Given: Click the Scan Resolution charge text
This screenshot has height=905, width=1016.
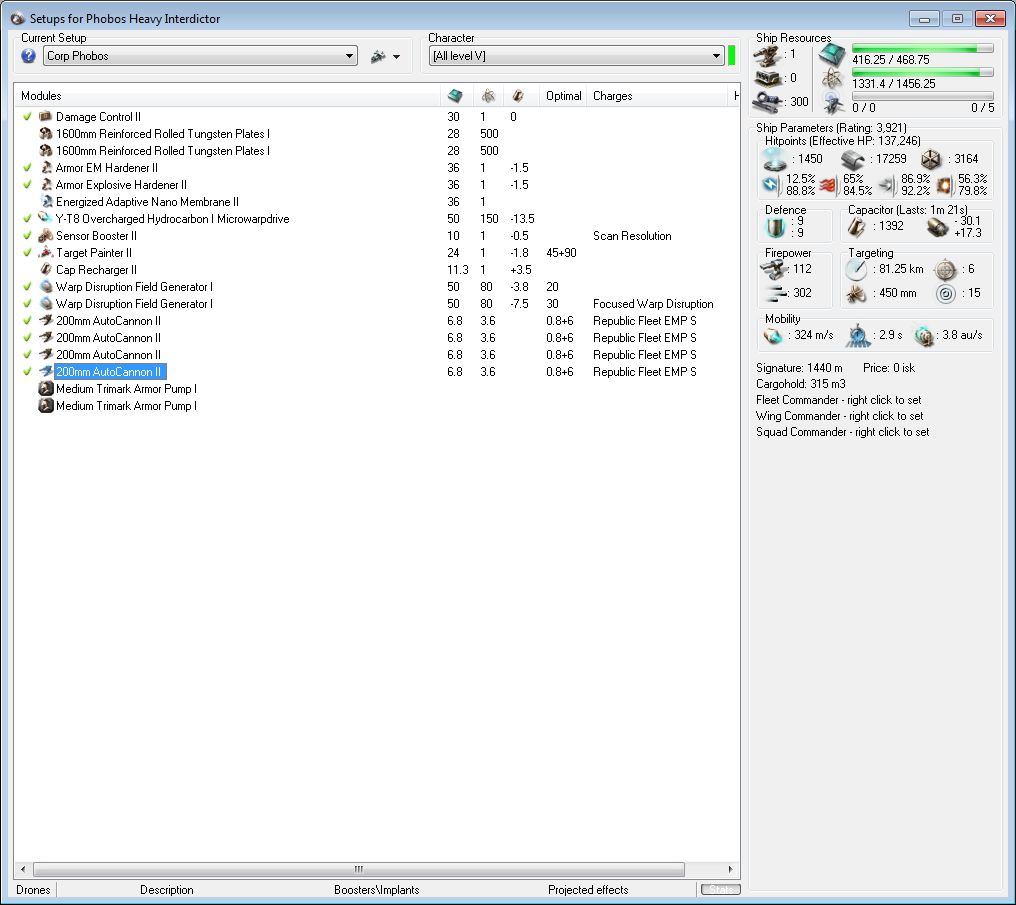Looking at the screenshot, I should (632, 236).
